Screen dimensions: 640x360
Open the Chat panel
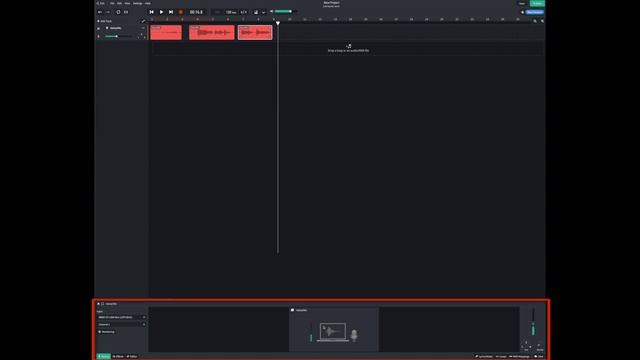(539, 356)
